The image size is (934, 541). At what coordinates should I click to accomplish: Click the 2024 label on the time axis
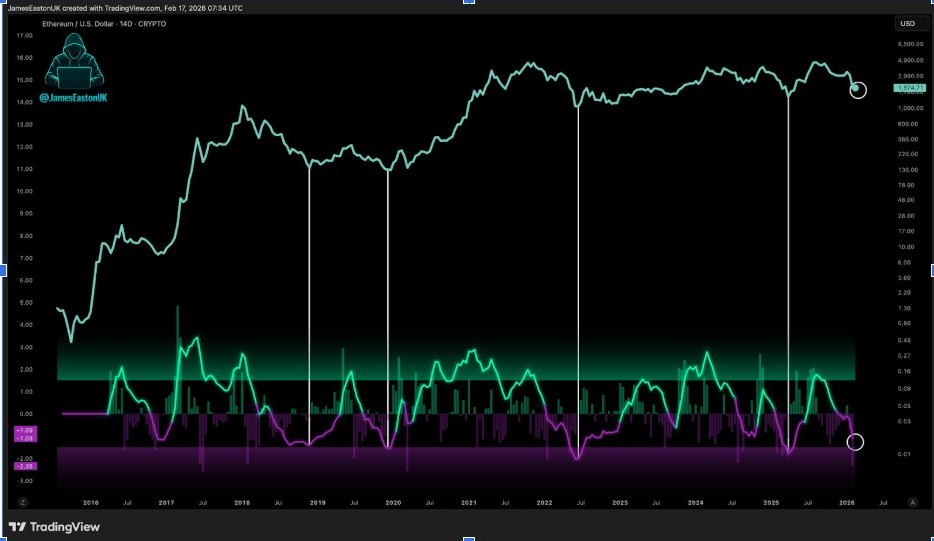coord(696,502)
